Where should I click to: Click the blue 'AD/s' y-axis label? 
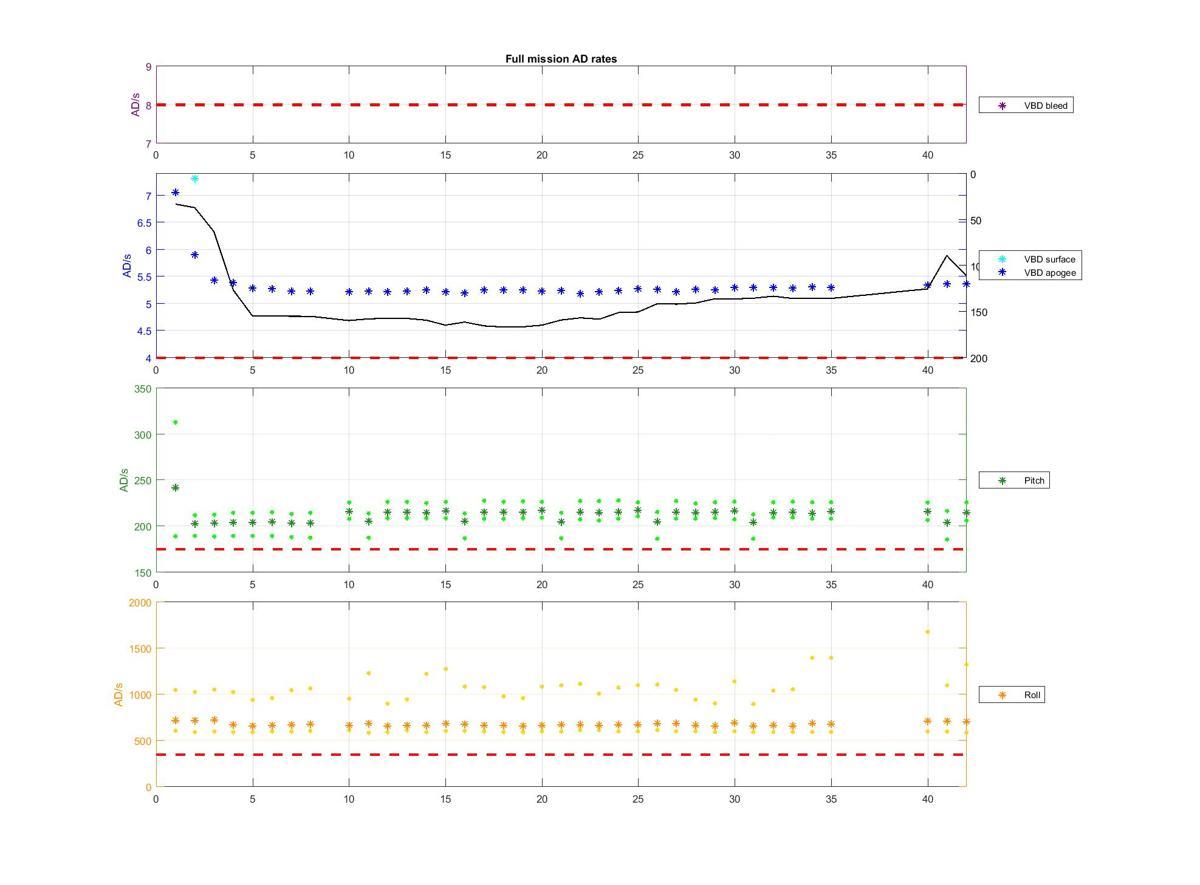coord(127,266)
